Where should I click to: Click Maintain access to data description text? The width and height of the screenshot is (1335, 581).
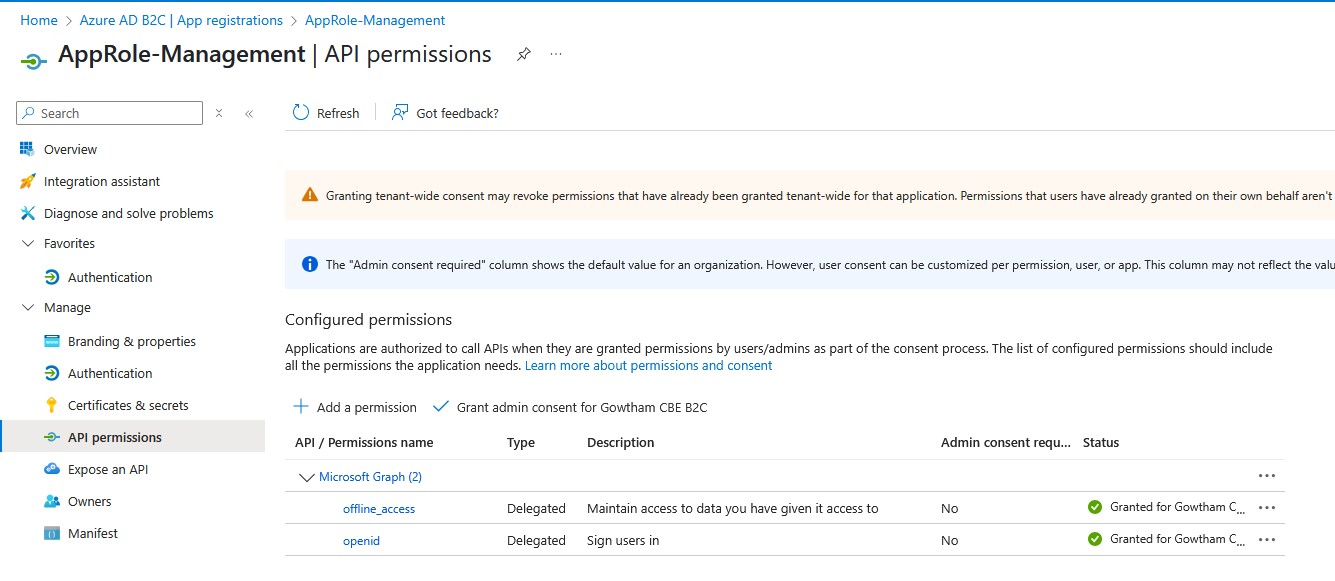[733, 509]
